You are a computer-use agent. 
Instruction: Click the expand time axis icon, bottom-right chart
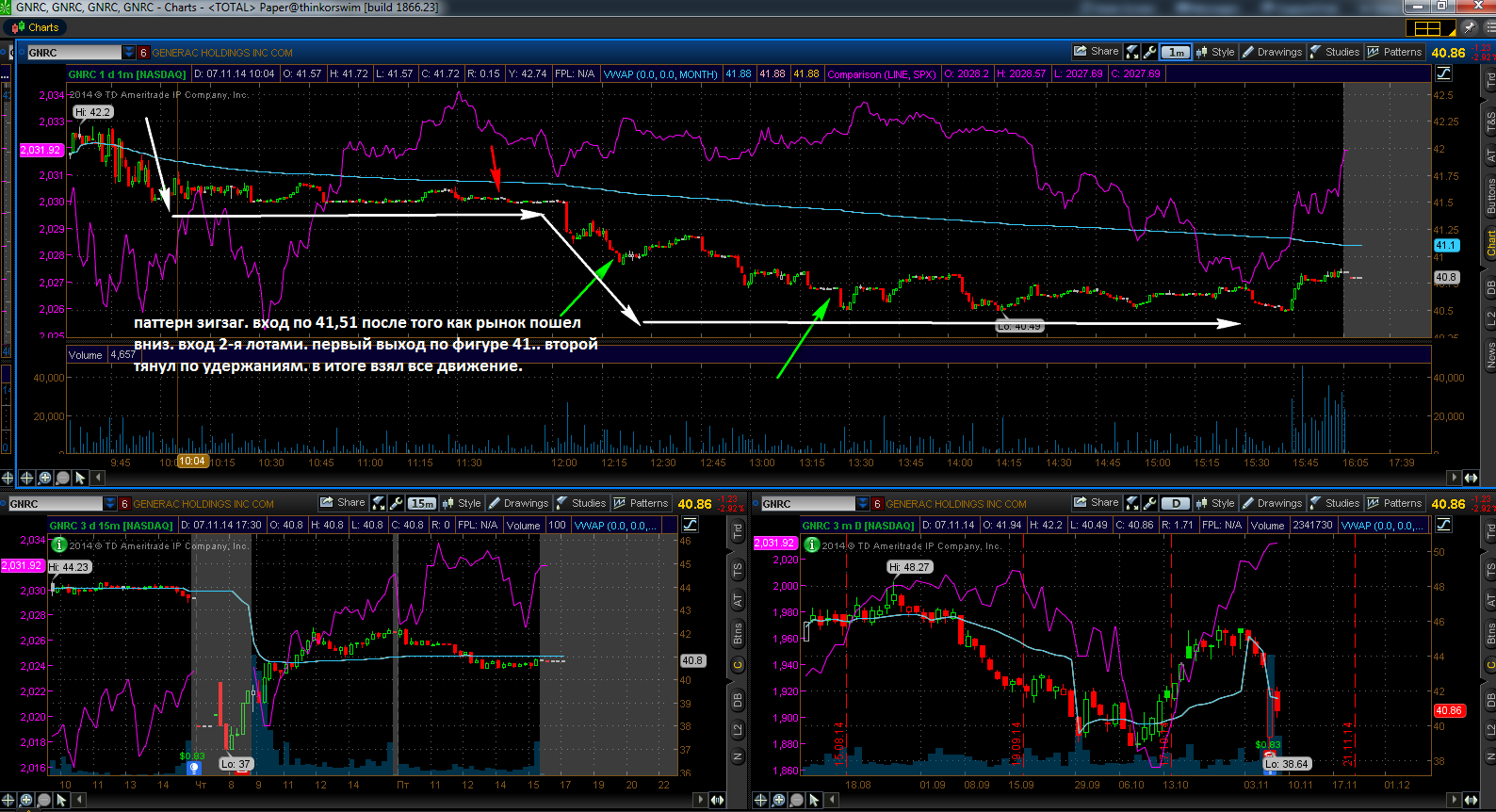(1471, 800)
